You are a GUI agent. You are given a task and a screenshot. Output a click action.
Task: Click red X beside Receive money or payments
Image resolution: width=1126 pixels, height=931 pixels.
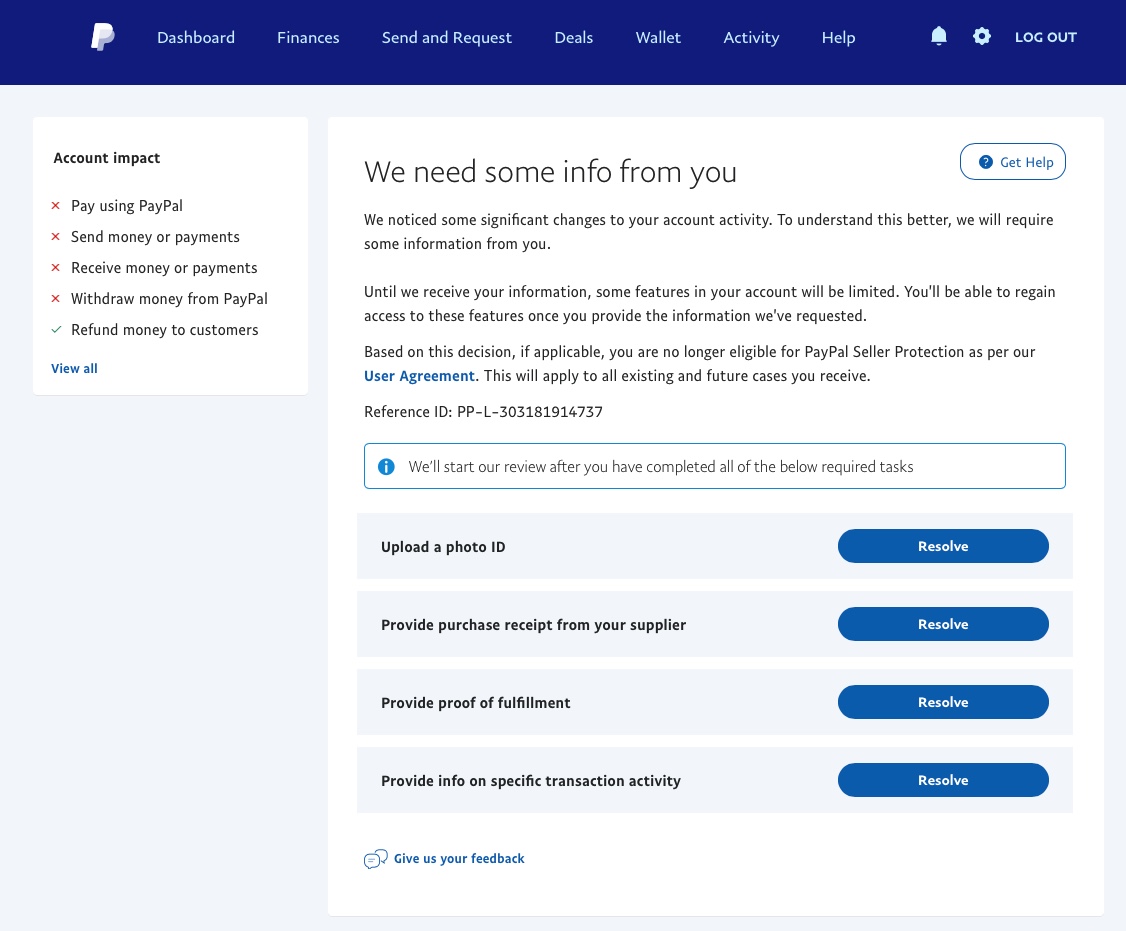coord(55,268)
